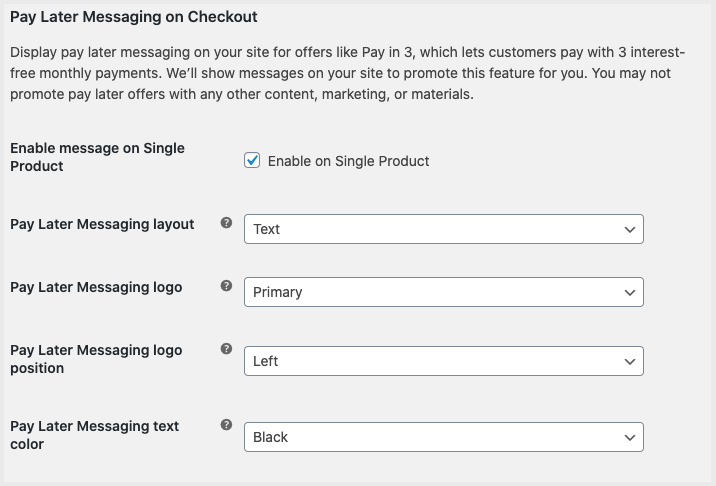Click the 'Pay Later Messaging layout' label
The width and height of the screenshot is (716, 486).
(102, 224)
